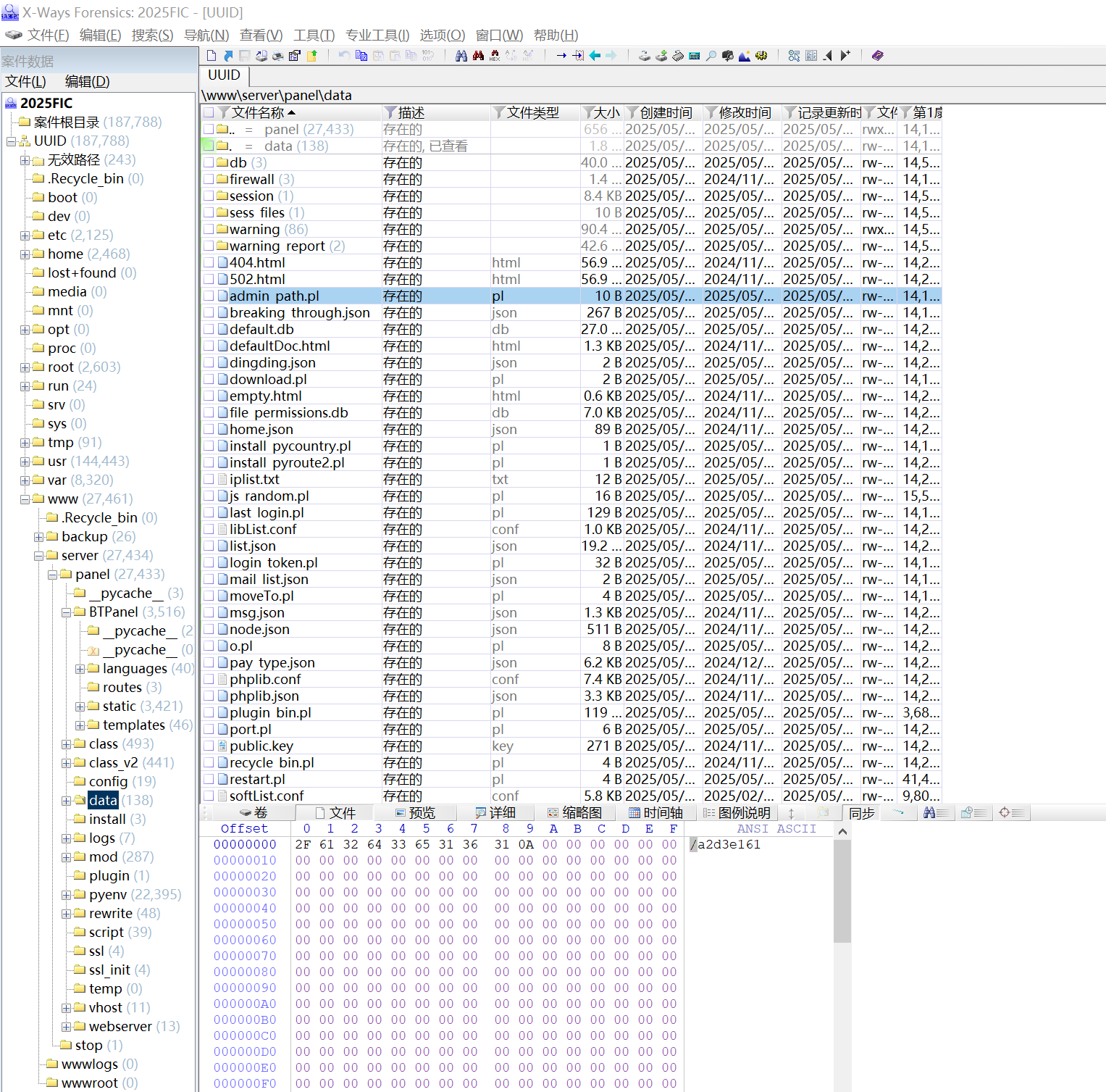The height and width of the screenshot is (1092, 1106).
Task: Switch to the 预览 preview tab
Action: [x=415, y=813]
